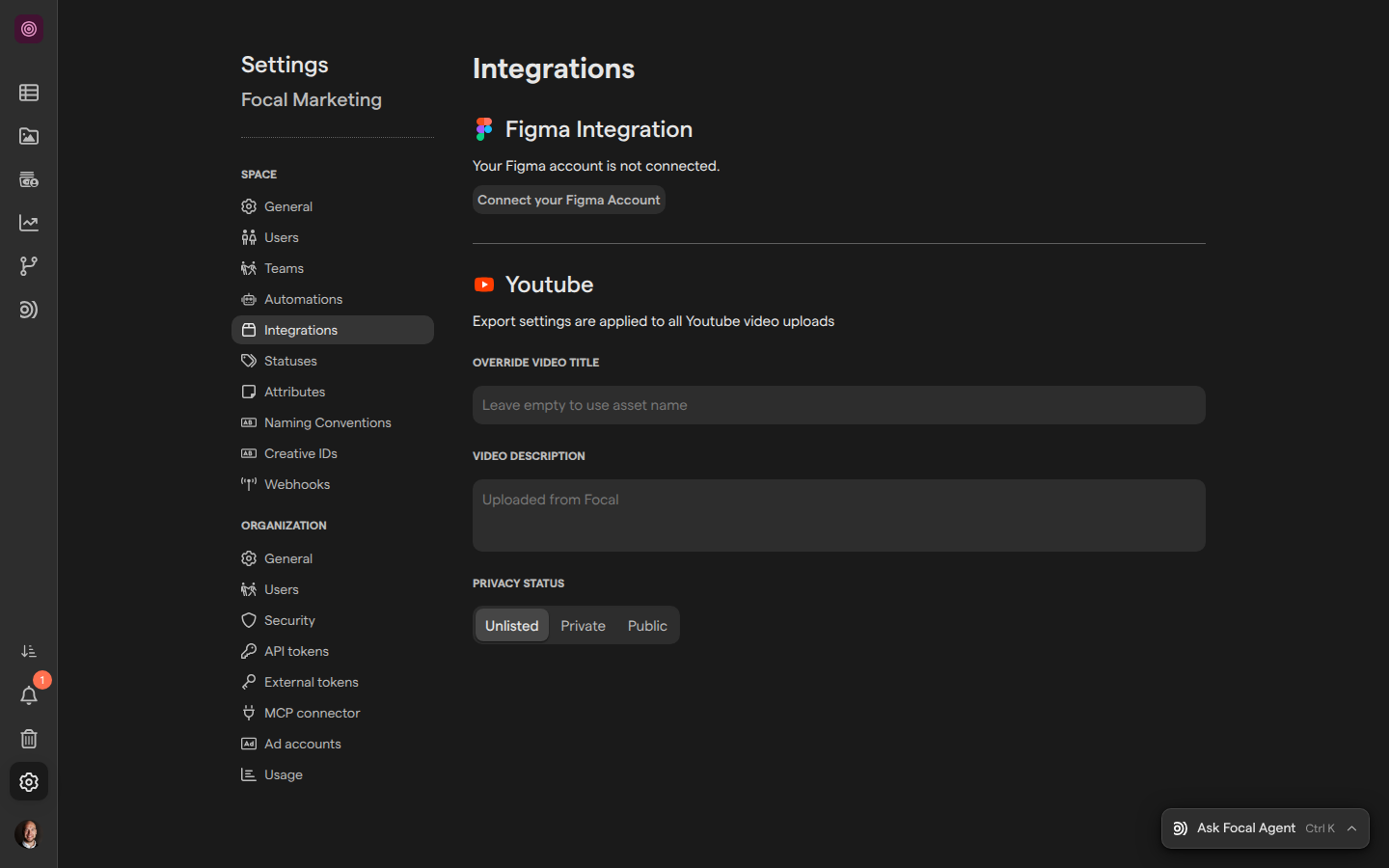The height and width of the screenshot is (868, 1389).
Task: Open Security settings
Action: click(x=333, y=620)
